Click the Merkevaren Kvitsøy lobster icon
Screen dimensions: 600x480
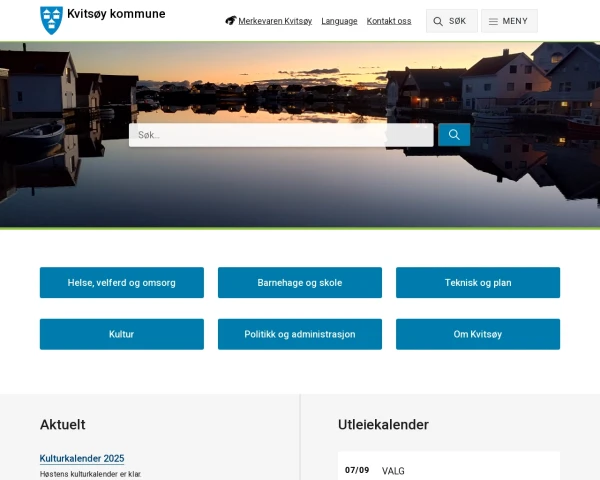tap(231, 20)
